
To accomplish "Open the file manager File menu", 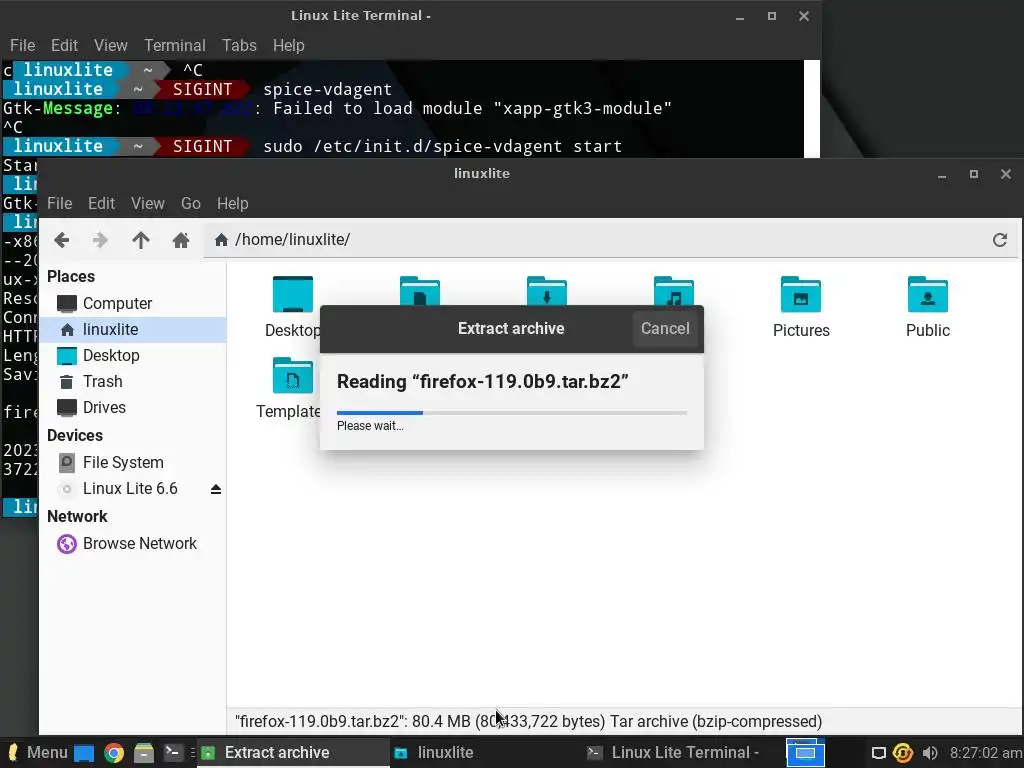I will pos(59,204).
